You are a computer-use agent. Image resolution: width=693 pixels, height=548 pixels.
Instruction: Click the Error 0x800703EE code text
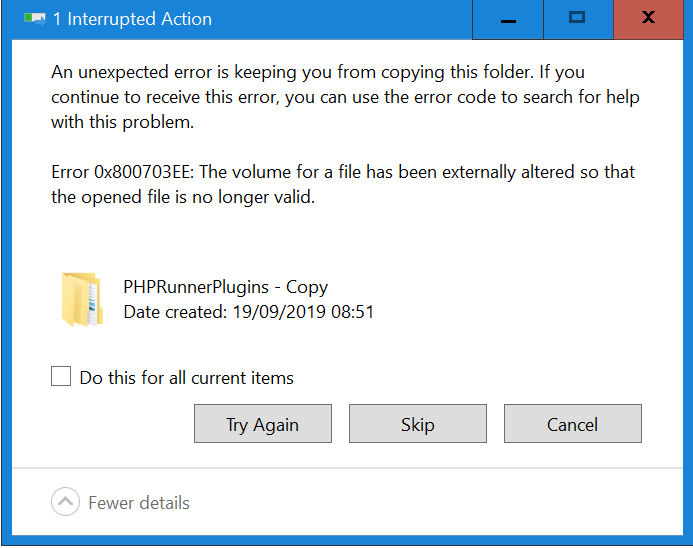click(122, 172)
